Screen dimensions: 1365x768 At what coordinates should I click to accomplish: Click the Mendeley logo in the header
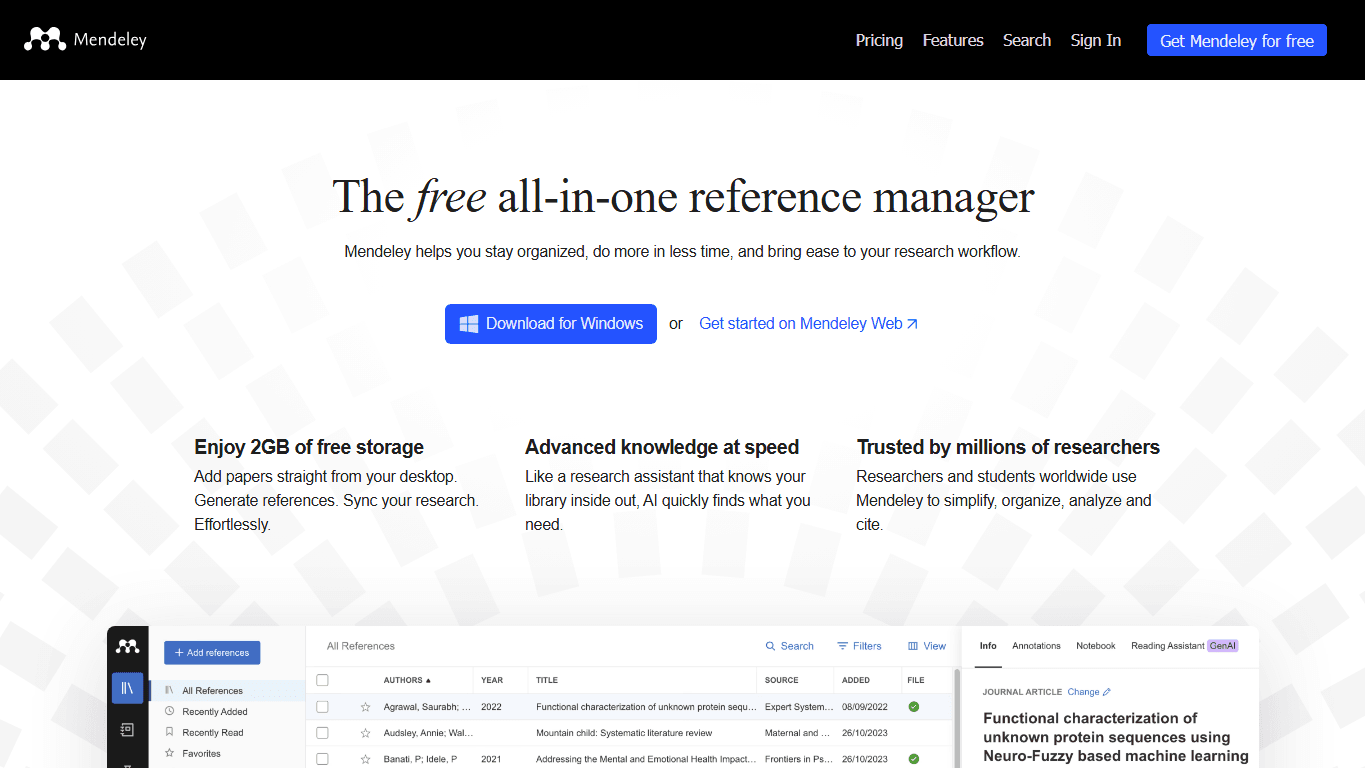point(86,40)
